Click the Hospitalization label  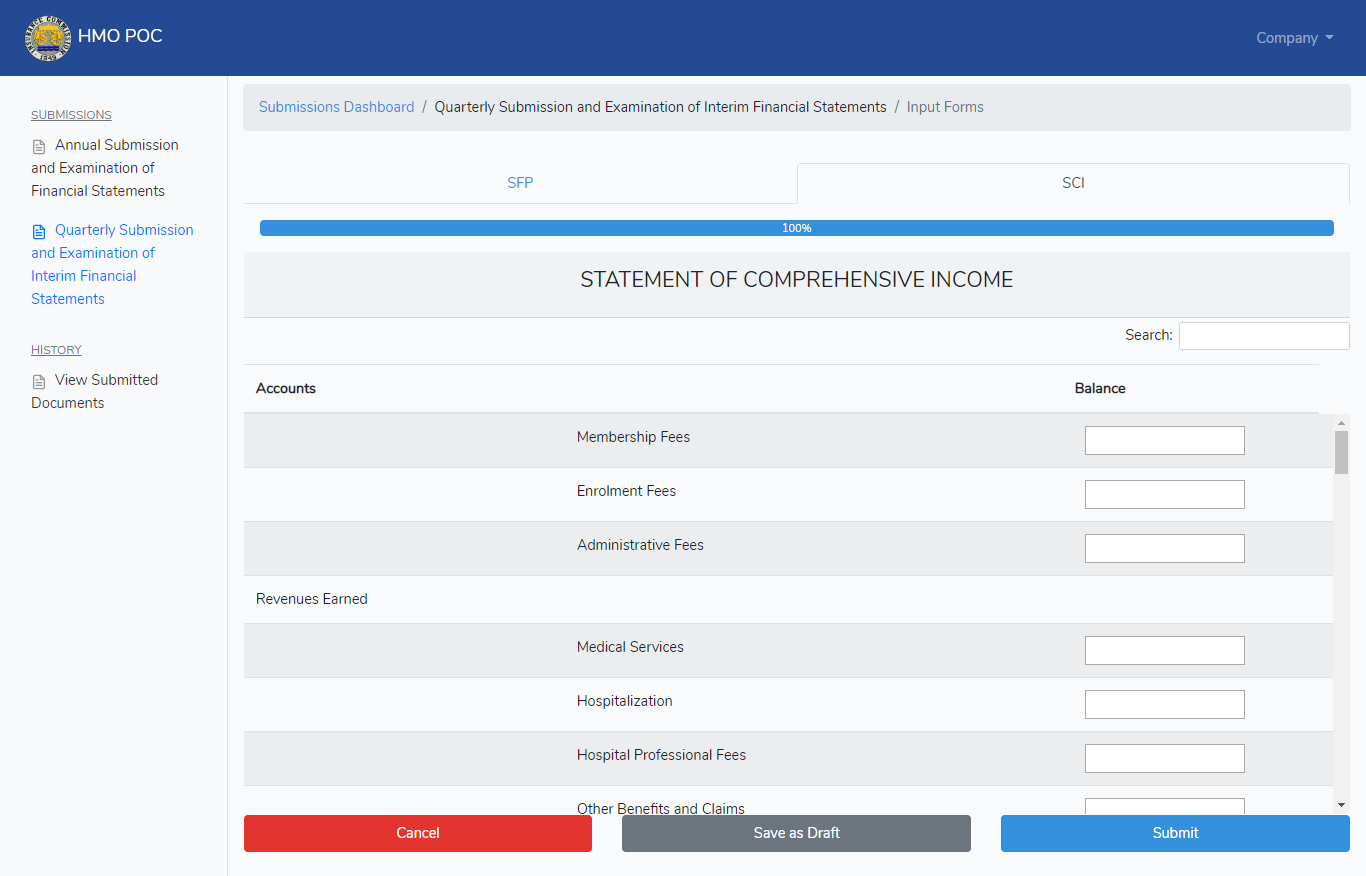point(625,701)
